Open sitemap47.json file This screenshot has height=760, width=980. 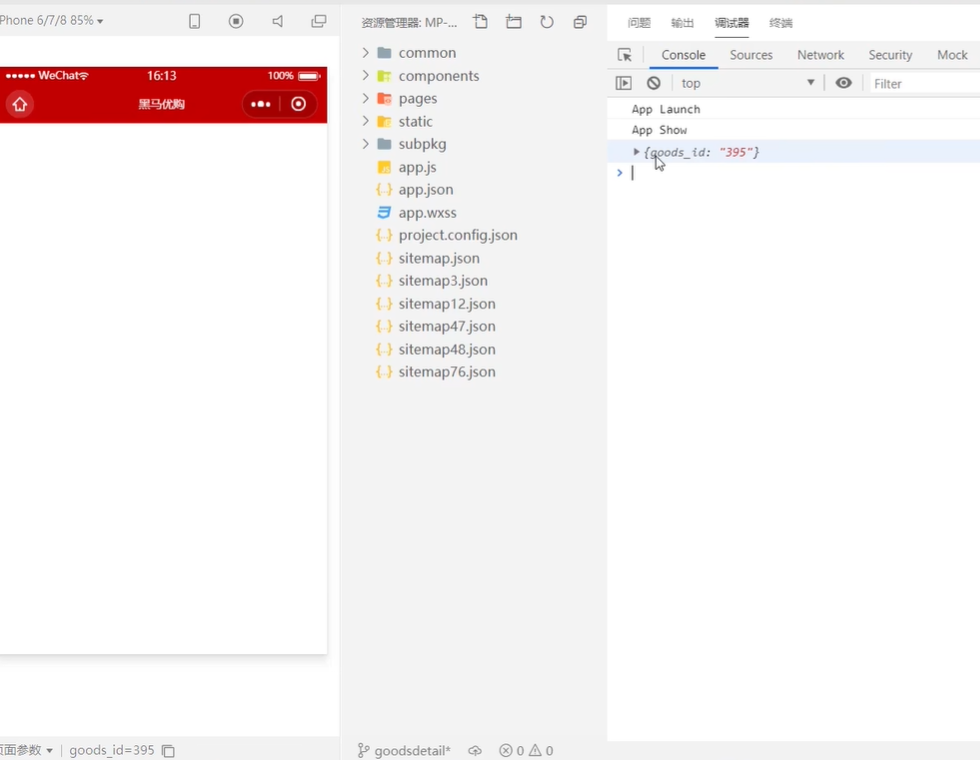pos(447,326)
